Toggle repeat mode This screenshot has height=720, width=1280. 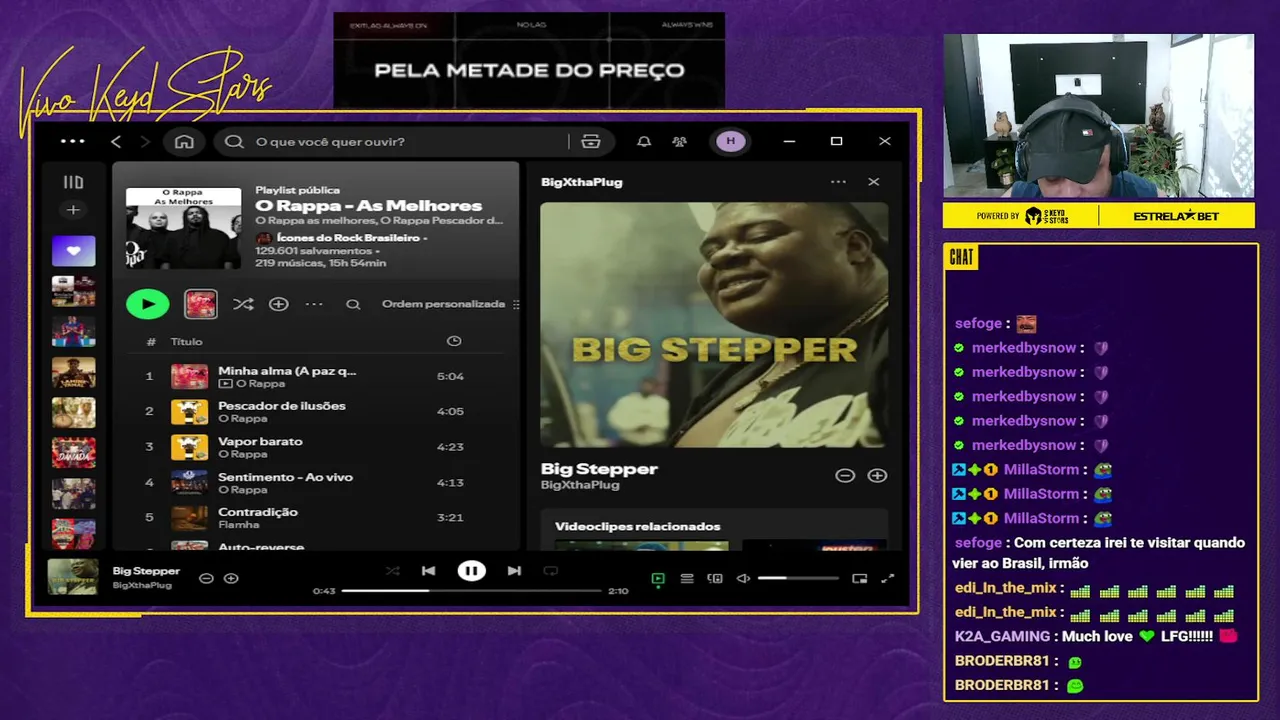(550, 571)
